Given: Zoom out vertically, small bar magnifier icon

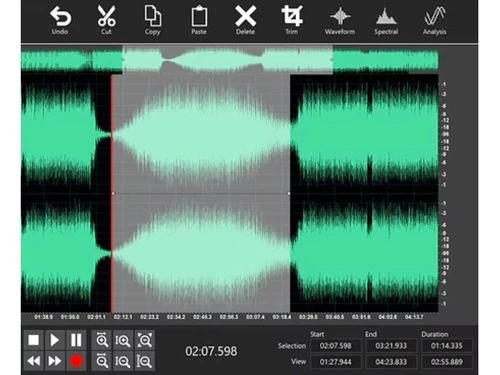Looking at the screenshot, I should pyautogui.click(x=123, y=361).
